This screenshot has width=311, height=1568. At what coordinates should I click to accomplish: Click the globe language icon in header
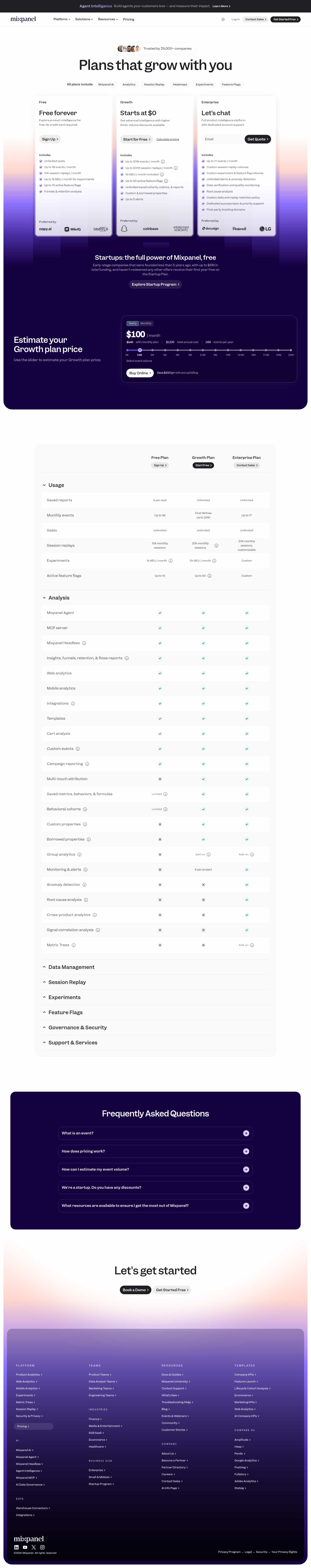tap(223, 19)
